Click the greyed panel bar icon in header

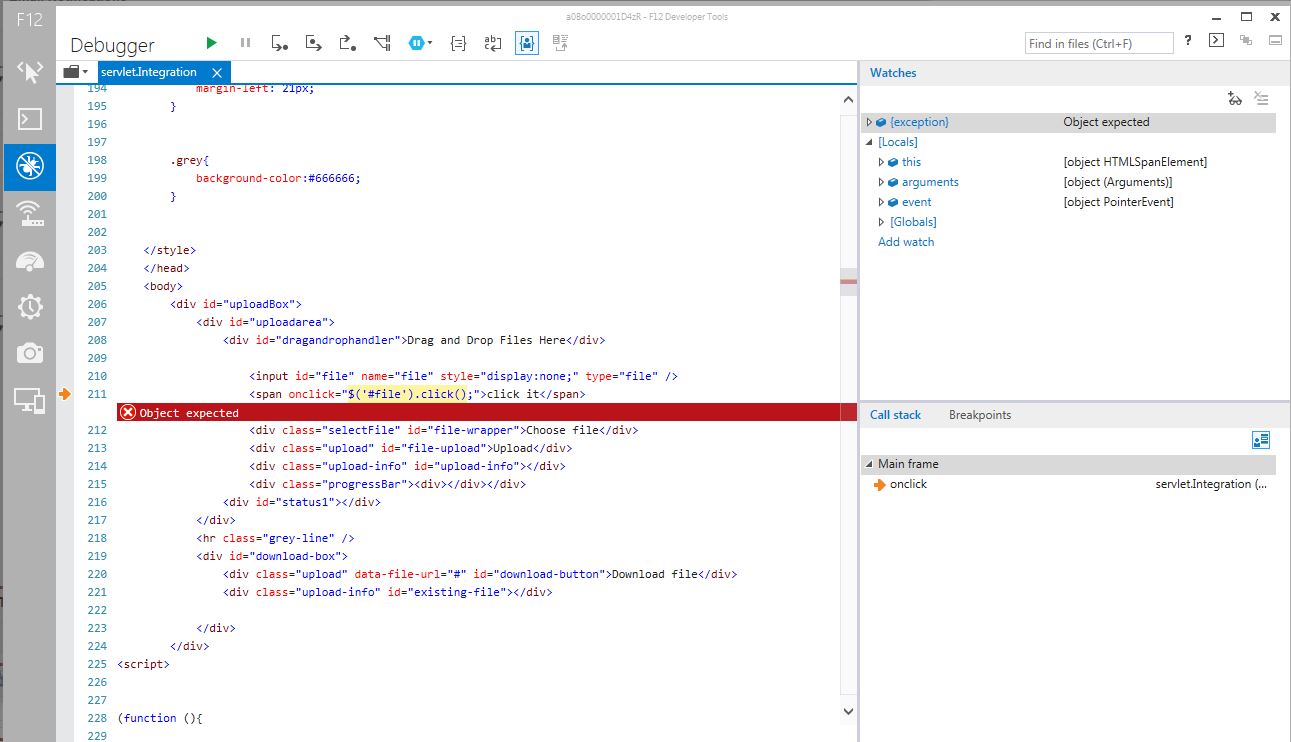coord(1274,41)
